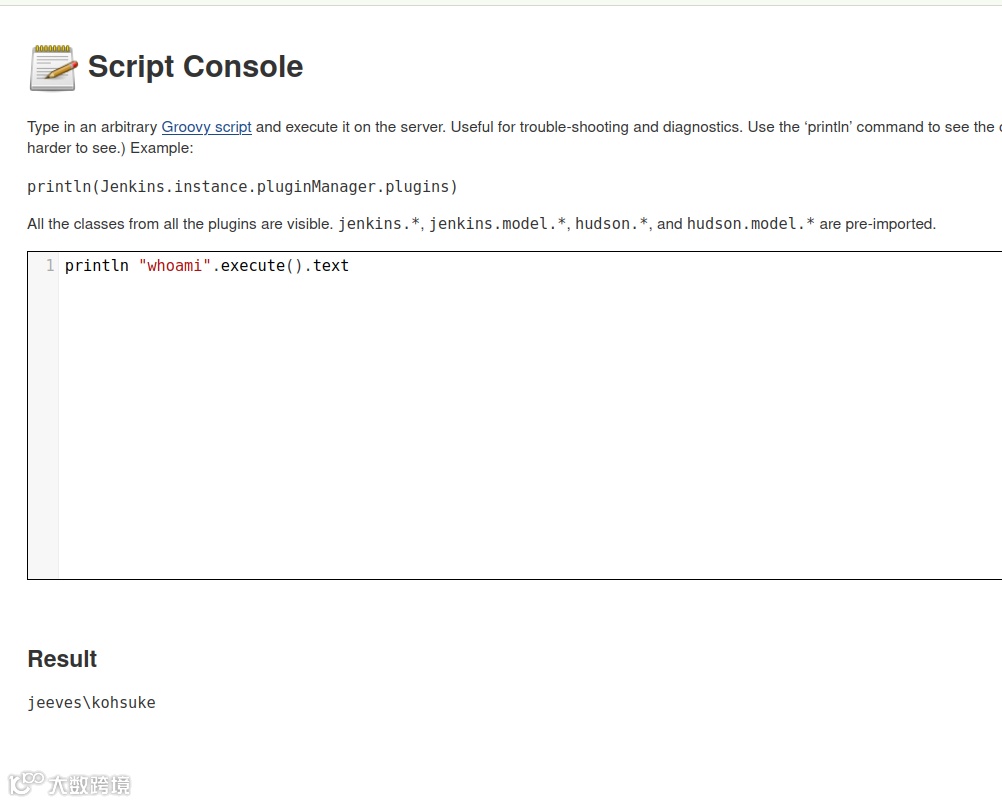Click the Script Console notepad icon
This screenshot has height=803, width=1002.
pyautogui.click(x=54, y=68)
